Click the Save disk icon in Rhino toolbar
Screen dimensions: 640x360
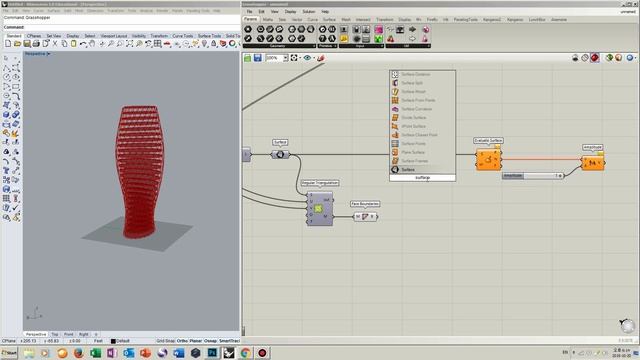click(27, 44)
